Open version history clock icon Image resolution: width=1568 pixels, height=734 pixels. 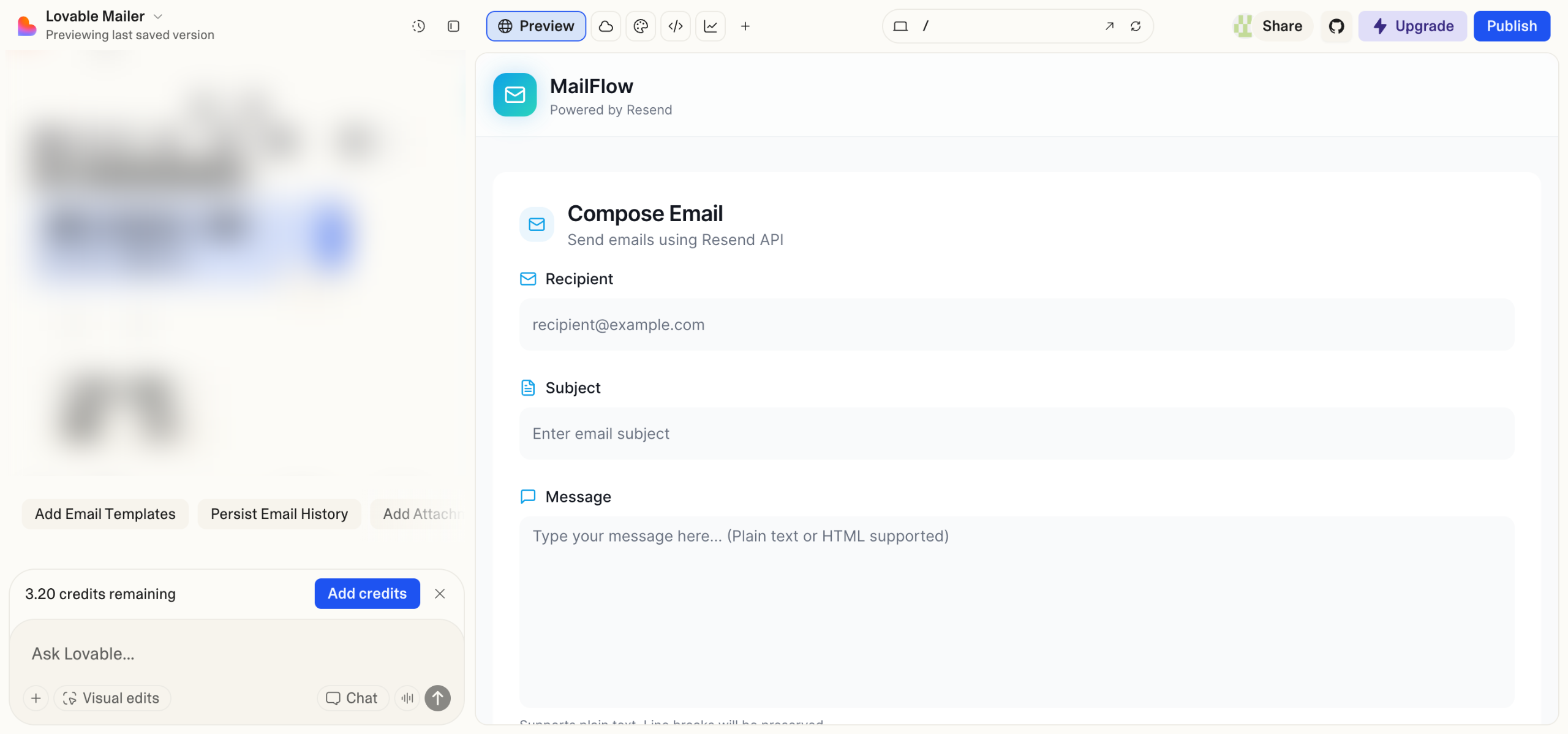418,26
